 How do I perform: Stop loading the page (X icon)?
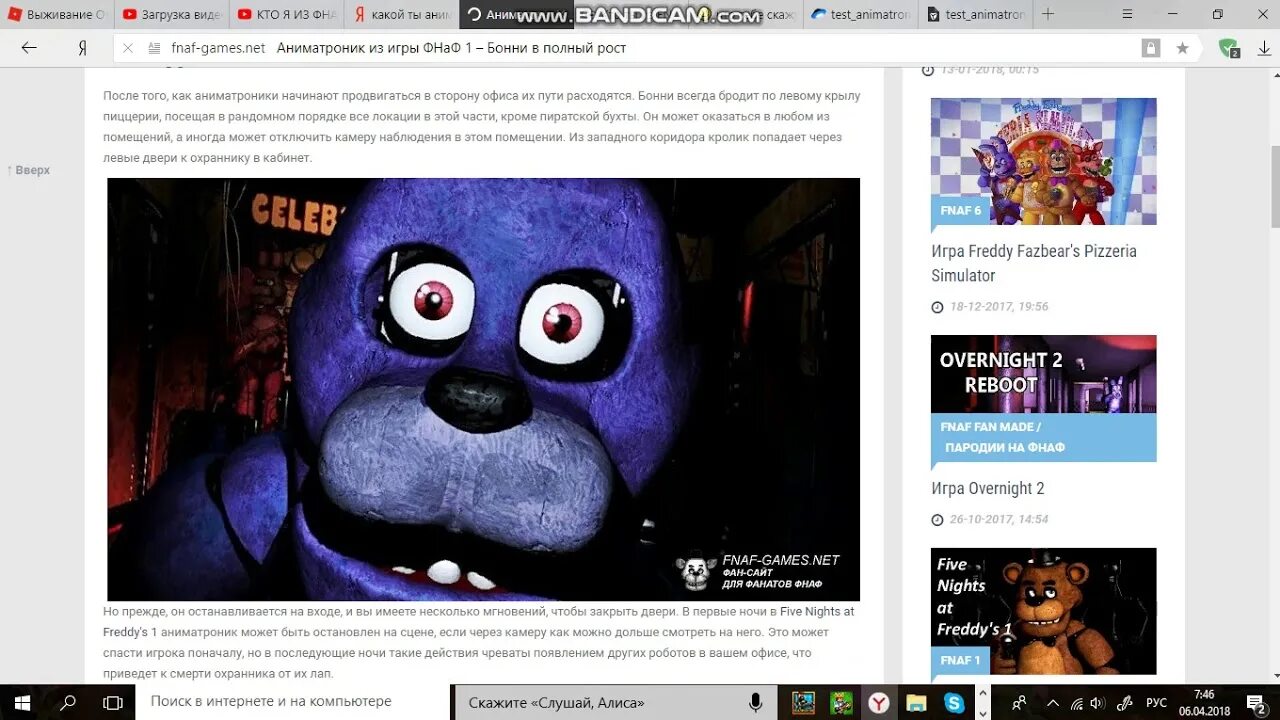[x=127, y=48]
